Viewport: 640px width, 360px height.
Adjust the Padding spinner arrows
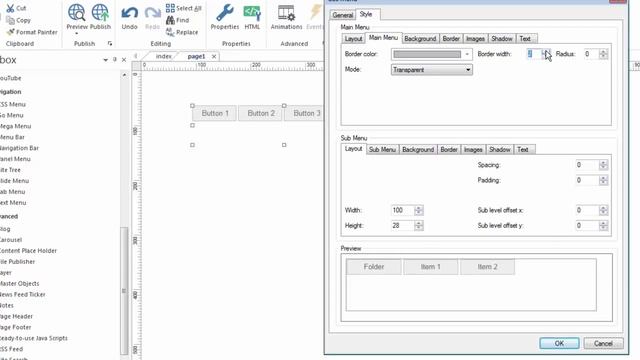603,180
